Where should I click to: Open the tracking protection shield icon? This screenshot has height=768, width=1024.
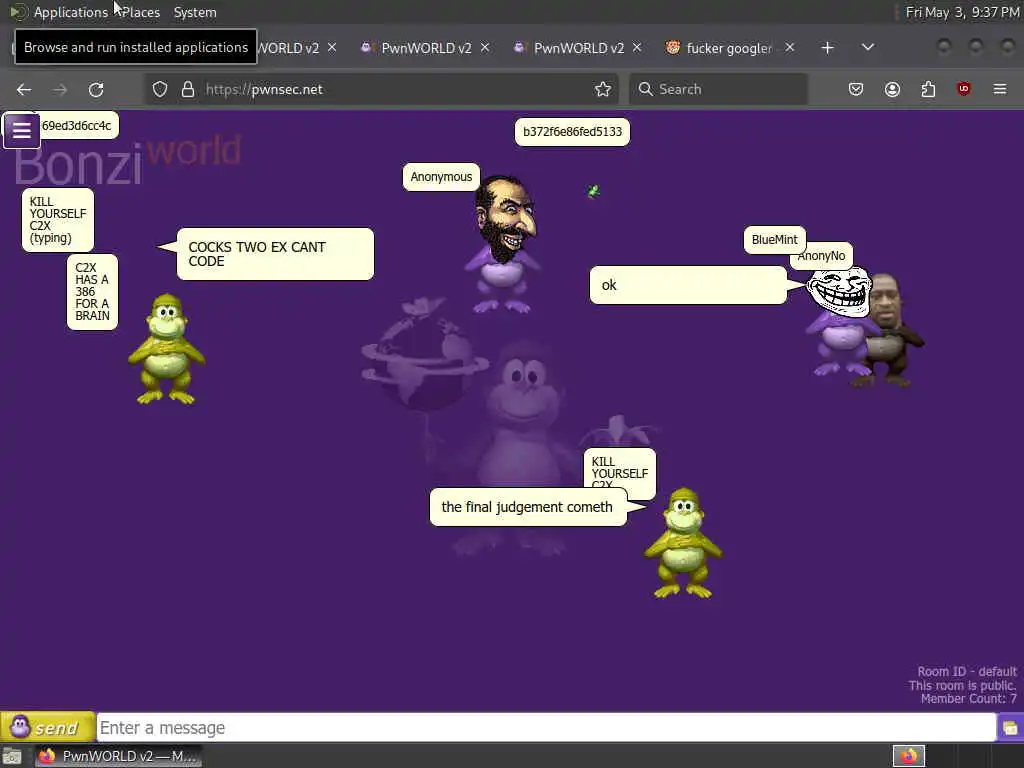(160, 89)
